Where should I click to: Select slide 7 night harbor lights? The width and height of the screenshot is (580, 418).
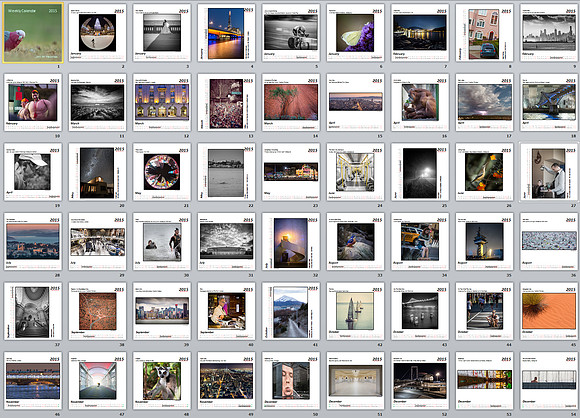tap(419, 33)
